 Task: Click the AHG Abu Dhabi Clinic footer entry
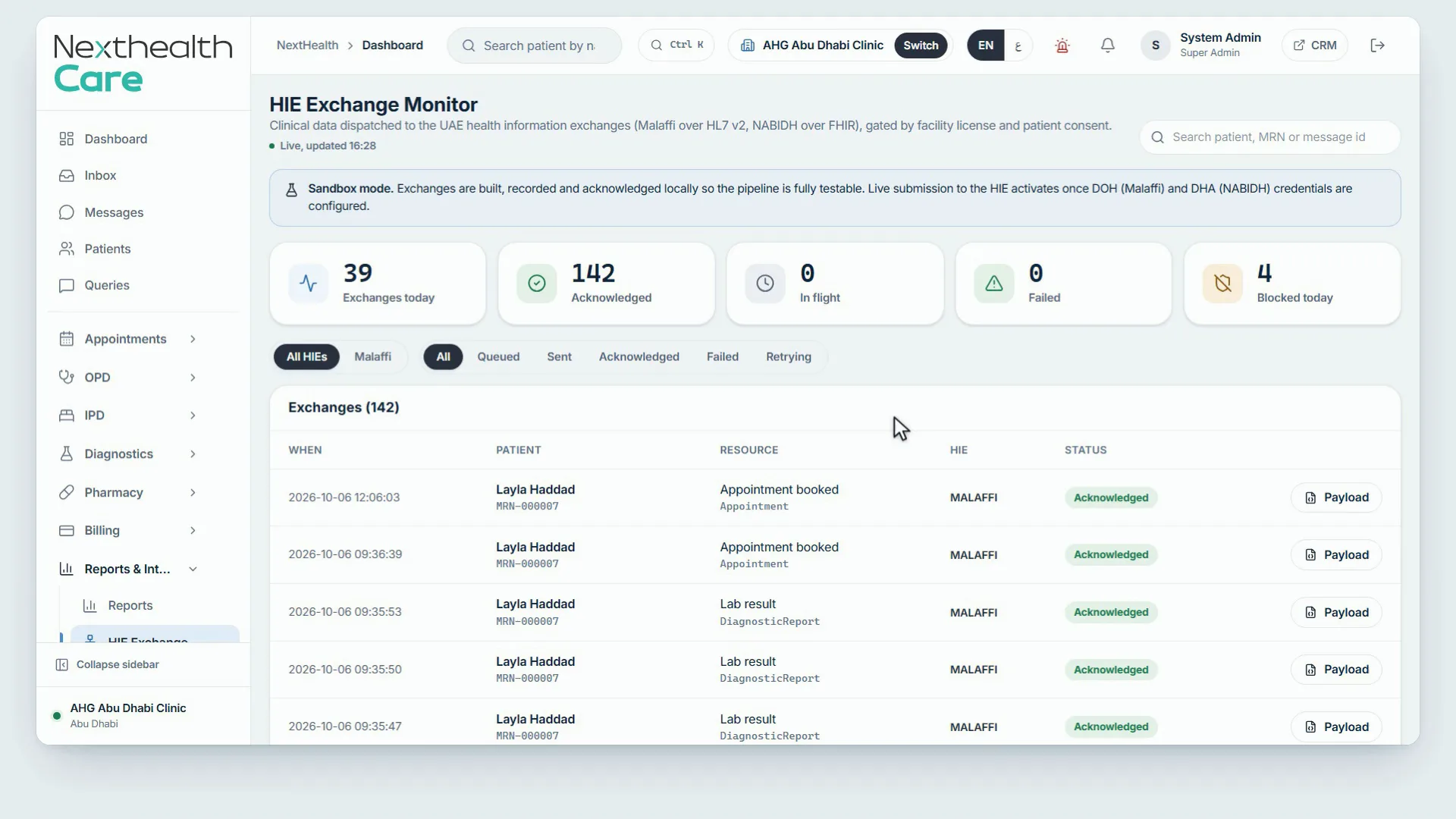click(x=143, y=715)
